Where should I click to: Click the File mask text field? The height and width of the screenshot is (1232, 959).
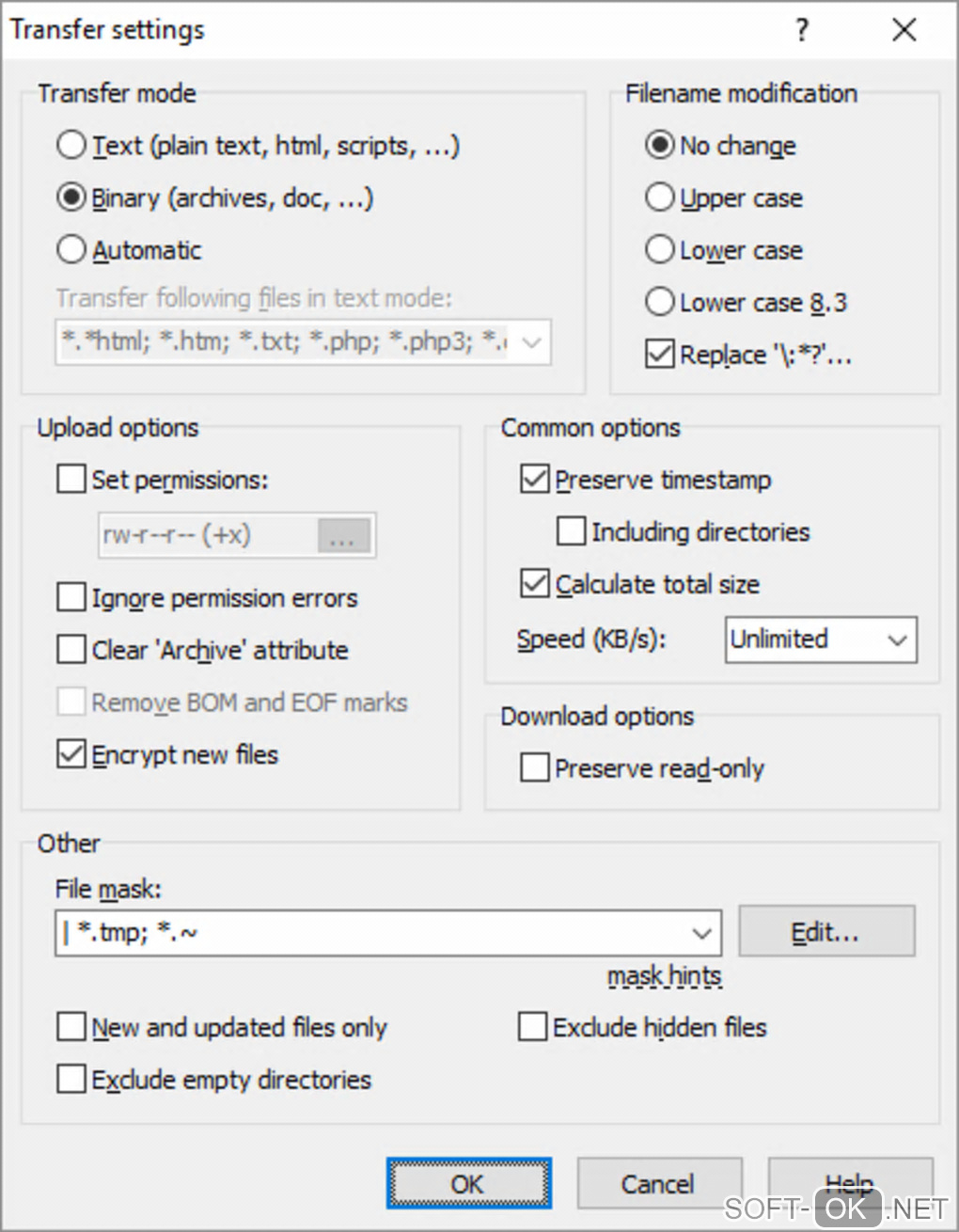pyautogui.click(x=376, y=933)
